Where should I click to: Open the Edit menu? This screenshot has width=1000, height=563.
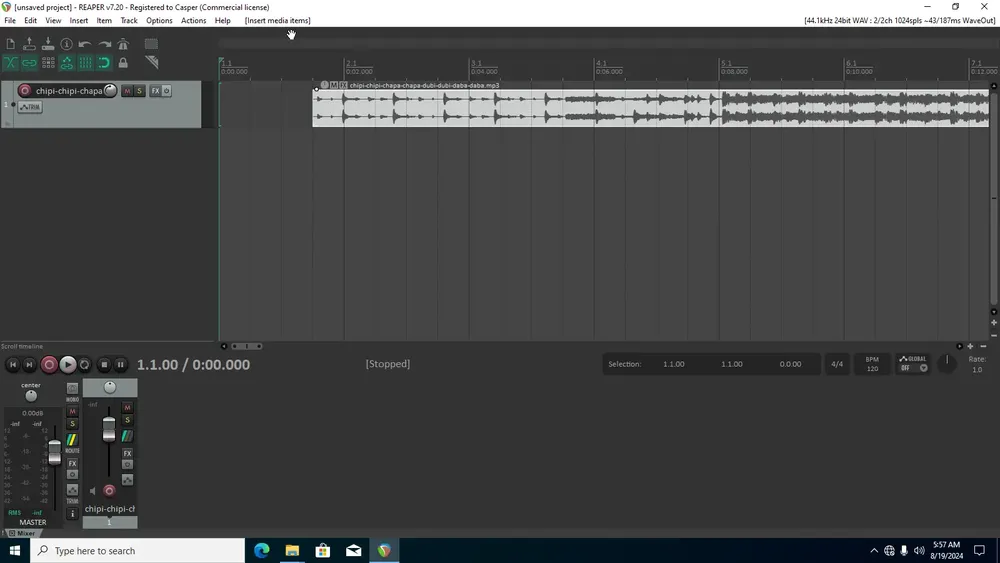point(31,20)
